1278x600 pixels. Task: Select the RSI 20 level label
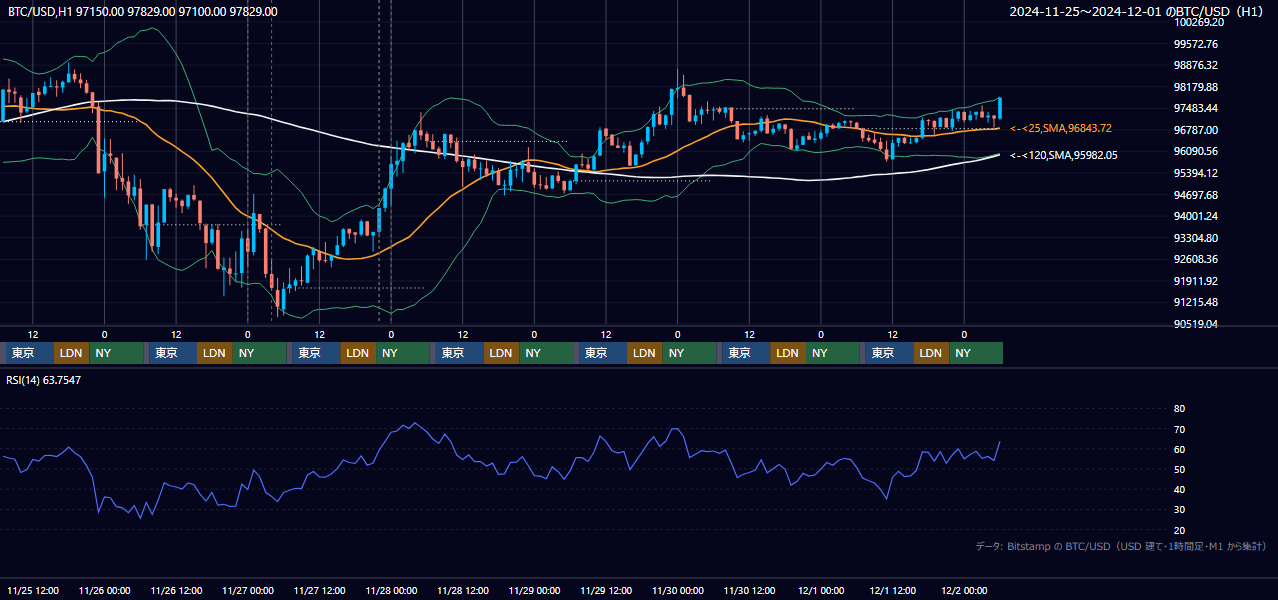(1179, 530)
